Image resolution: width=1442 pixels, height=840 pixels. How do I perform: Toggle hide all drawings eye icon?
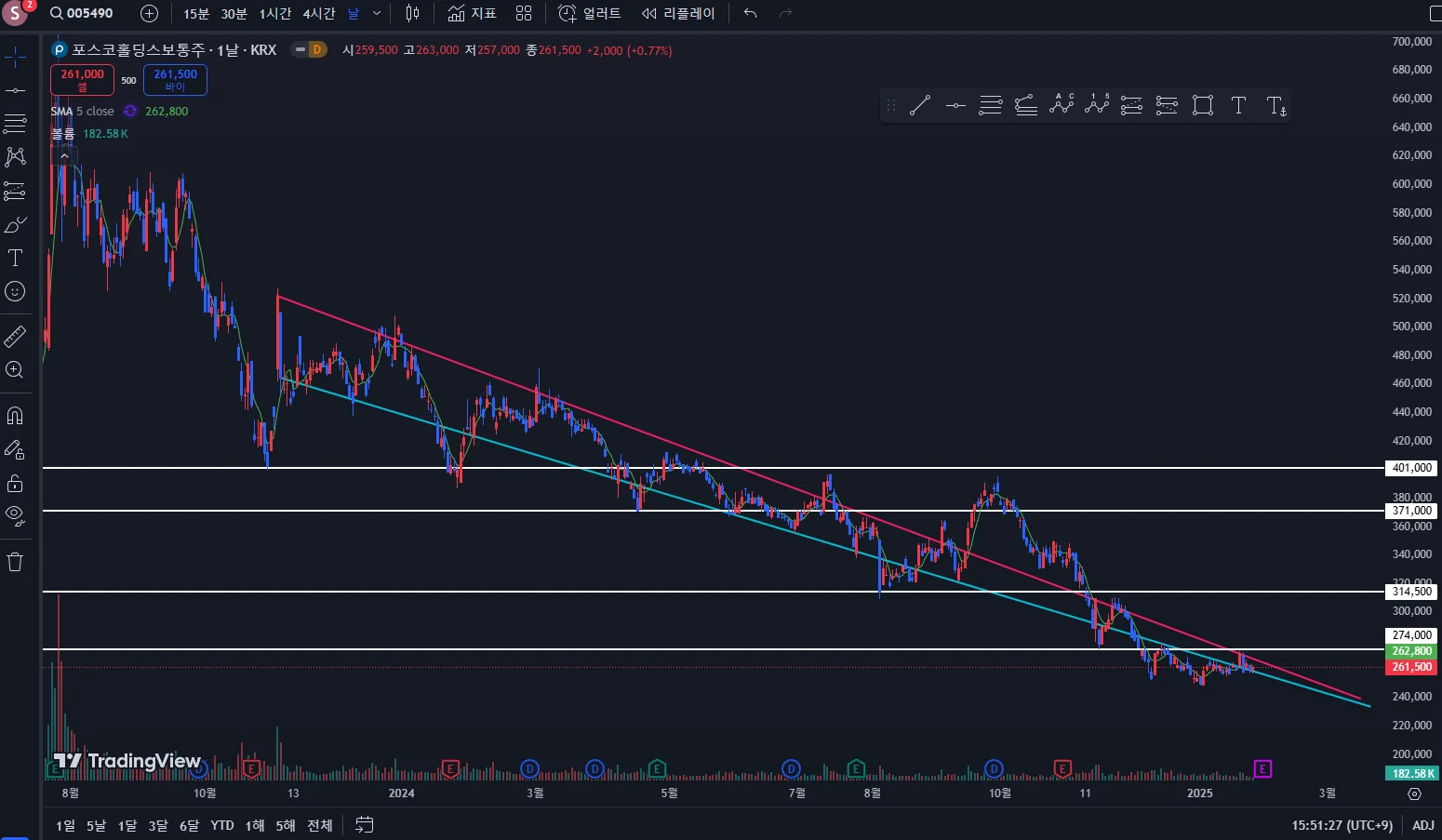point(15,514)
